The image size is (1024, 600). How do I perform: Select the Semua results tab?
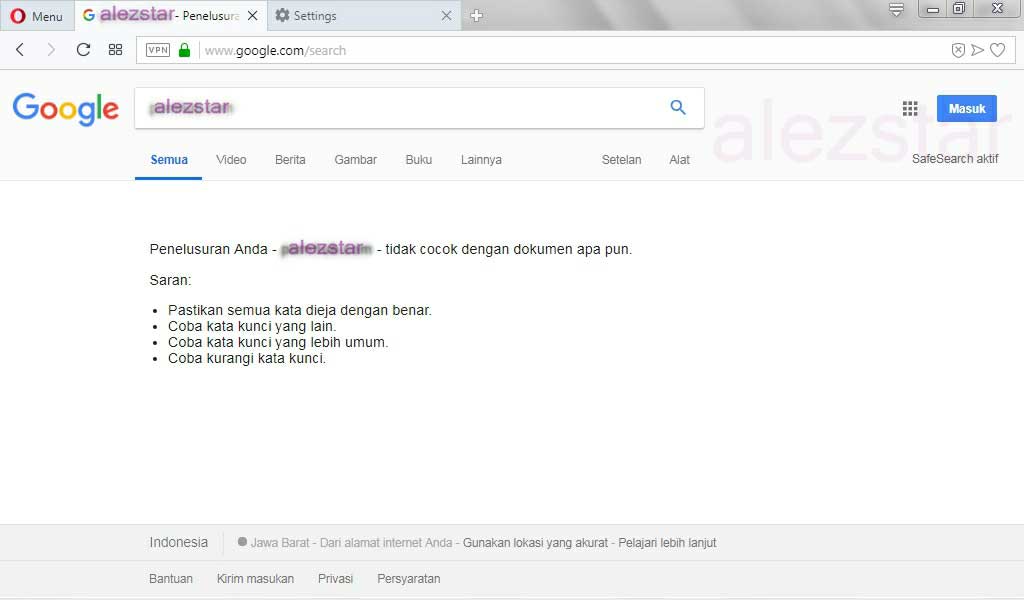point(169,160)
